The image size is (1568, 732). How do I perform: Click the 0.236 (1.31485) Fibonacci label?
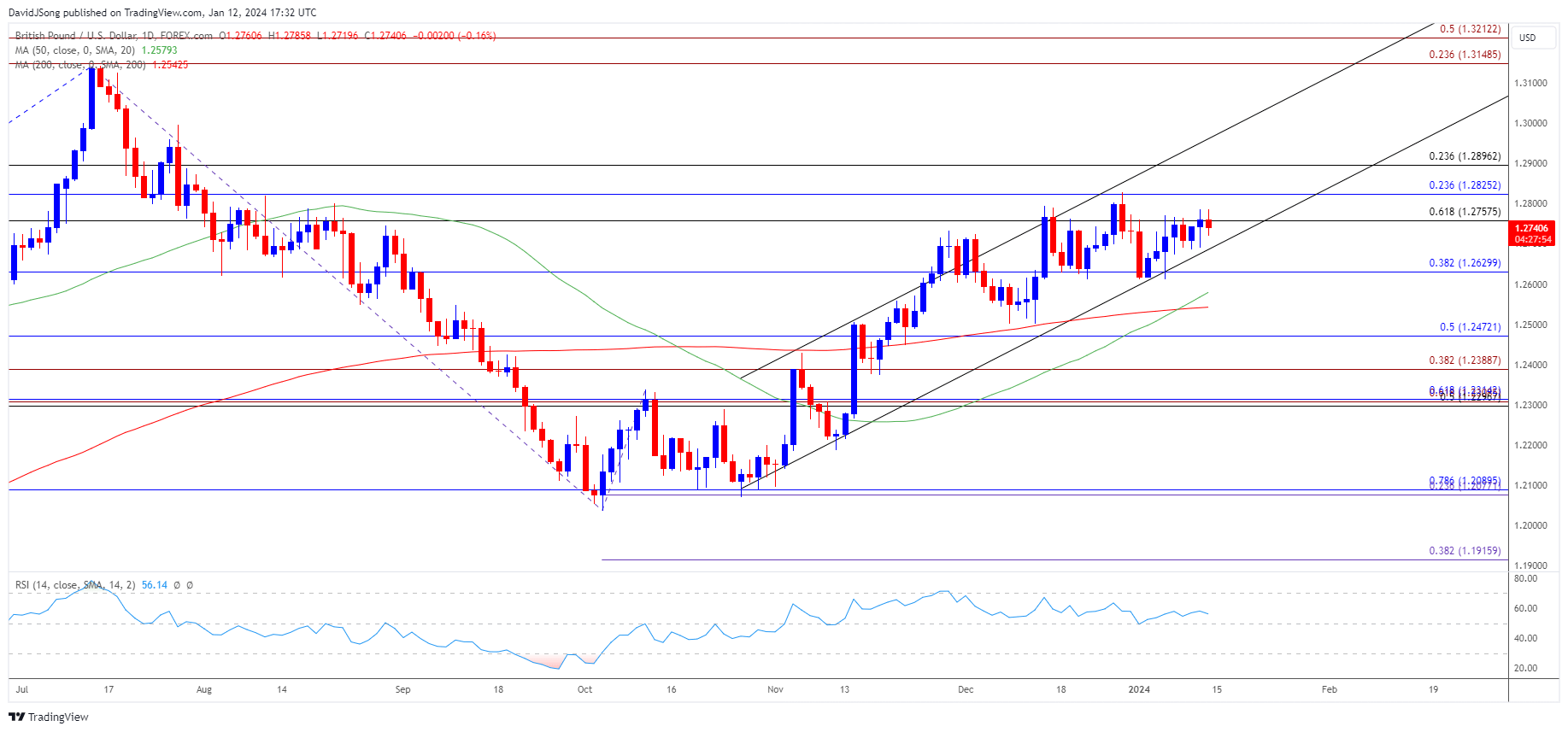pyautogui.click(x=1465, y=55)
